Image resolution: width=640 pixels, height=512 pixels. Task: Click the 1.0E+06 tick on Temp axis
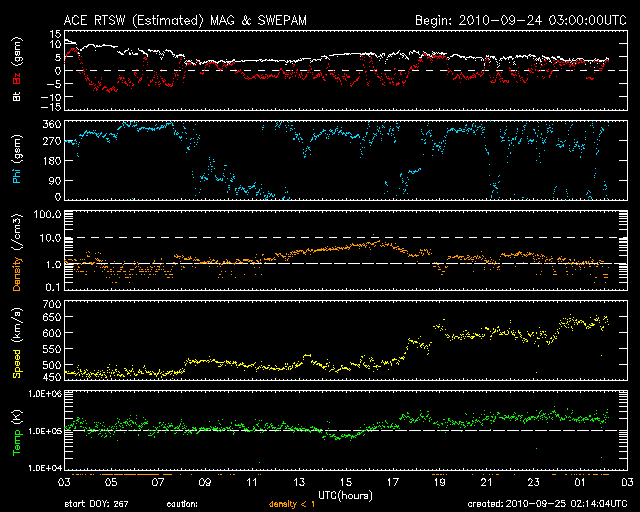click(x=40, y=394)
